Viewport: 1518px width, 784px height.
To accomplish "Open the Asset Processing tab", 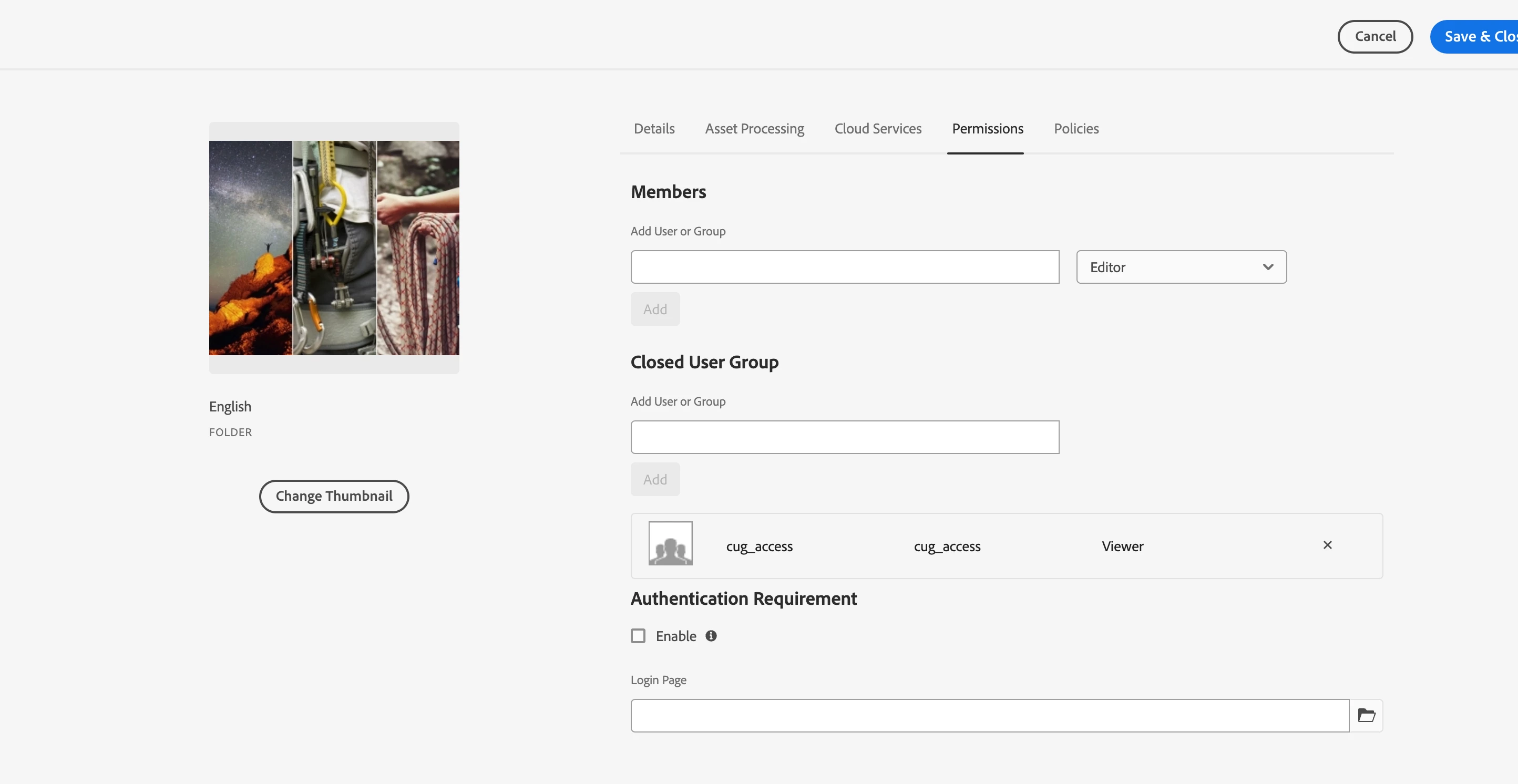I will pyautogui.click(x=754, y=128).
